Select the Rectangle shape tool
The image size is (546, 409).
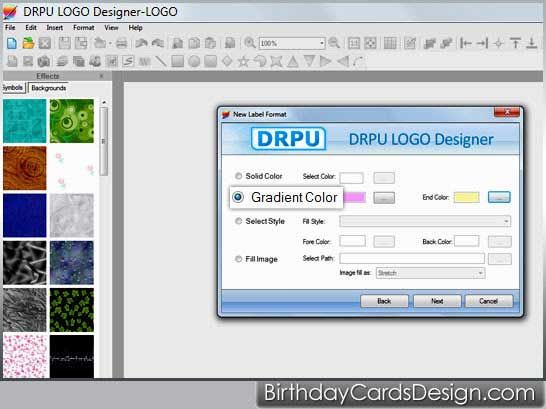pyautogui.click(x=177, y=61)
